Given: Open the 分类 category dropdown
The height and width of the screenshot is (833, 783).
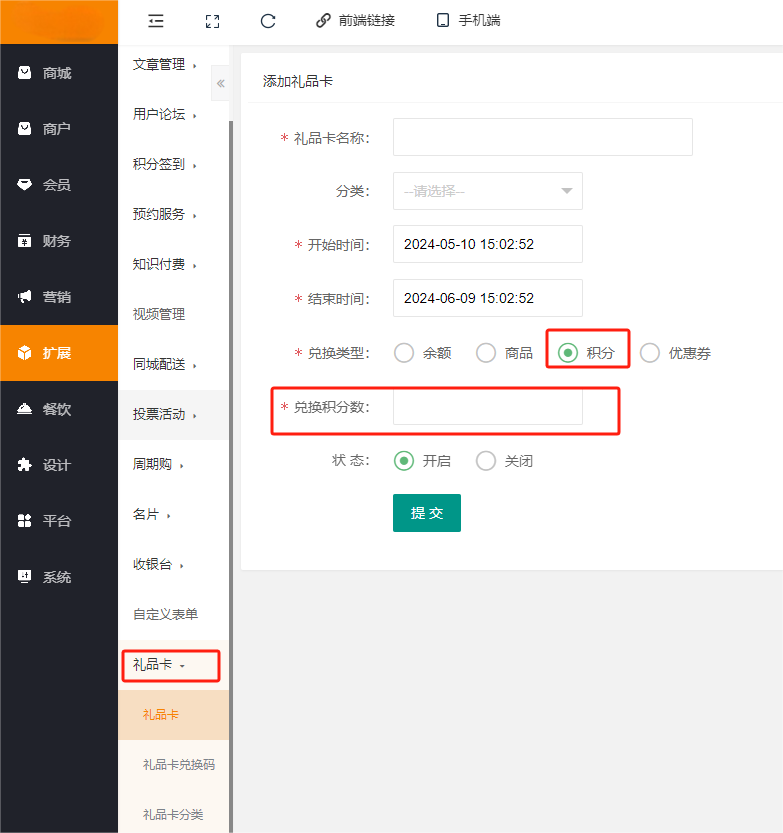Looking at the screenshot, I should coord(487,191).
